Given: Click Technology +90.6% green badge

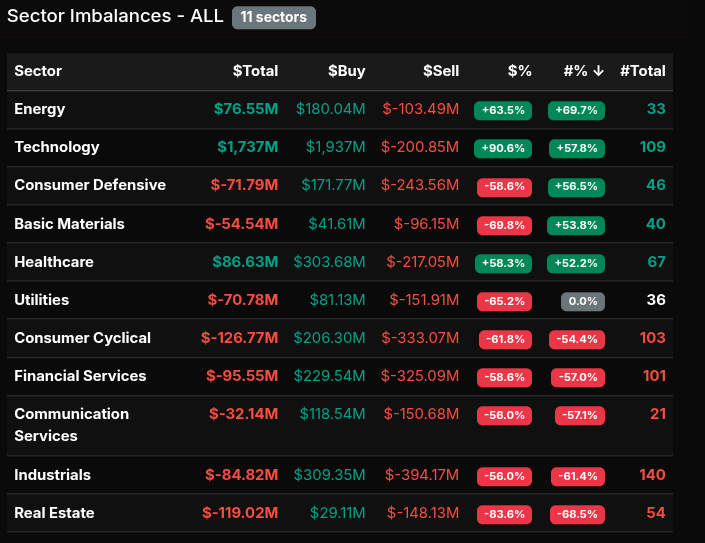Looking at the screenshot, I should click(503, 148).
